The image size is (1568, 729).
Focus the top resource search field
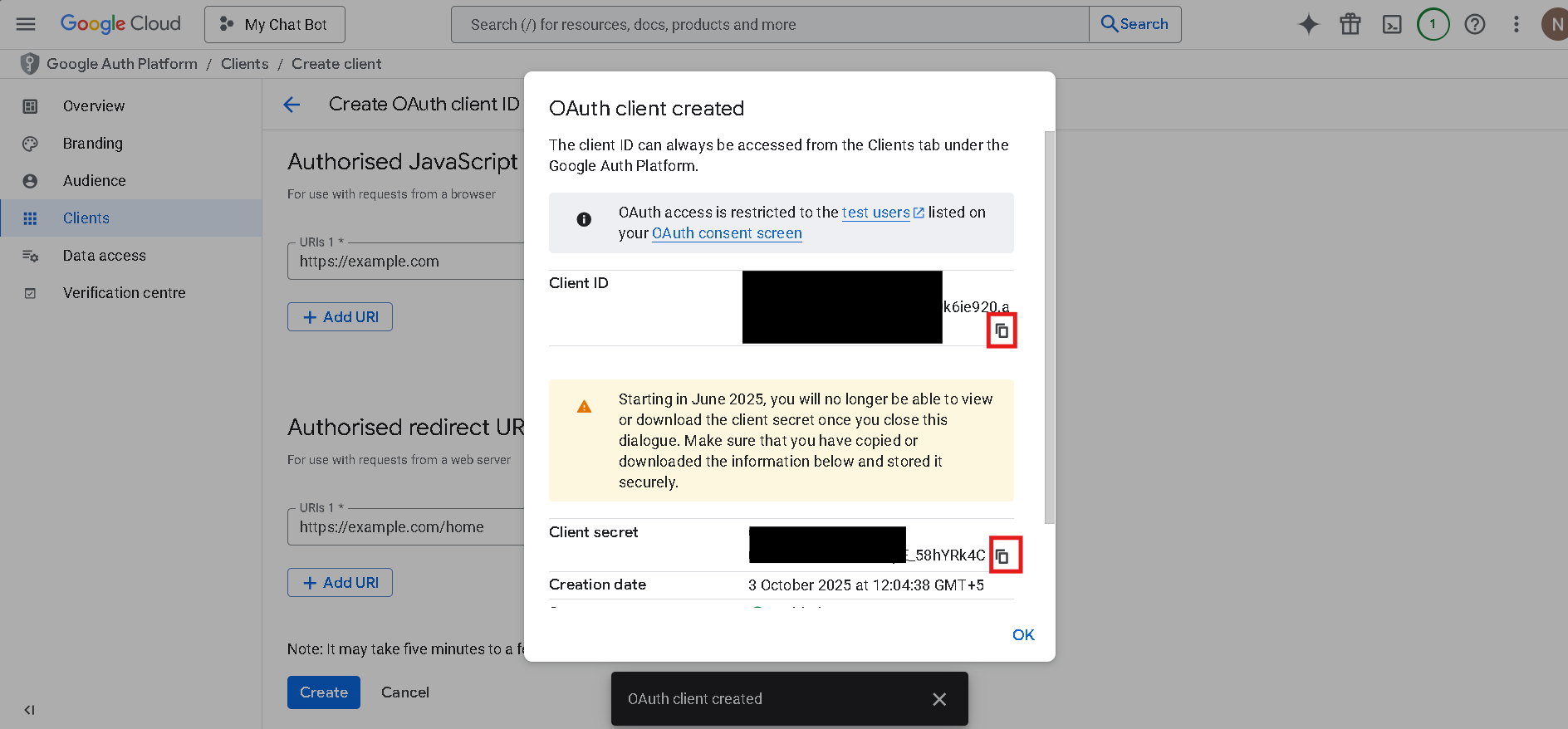tap(770, 24)
